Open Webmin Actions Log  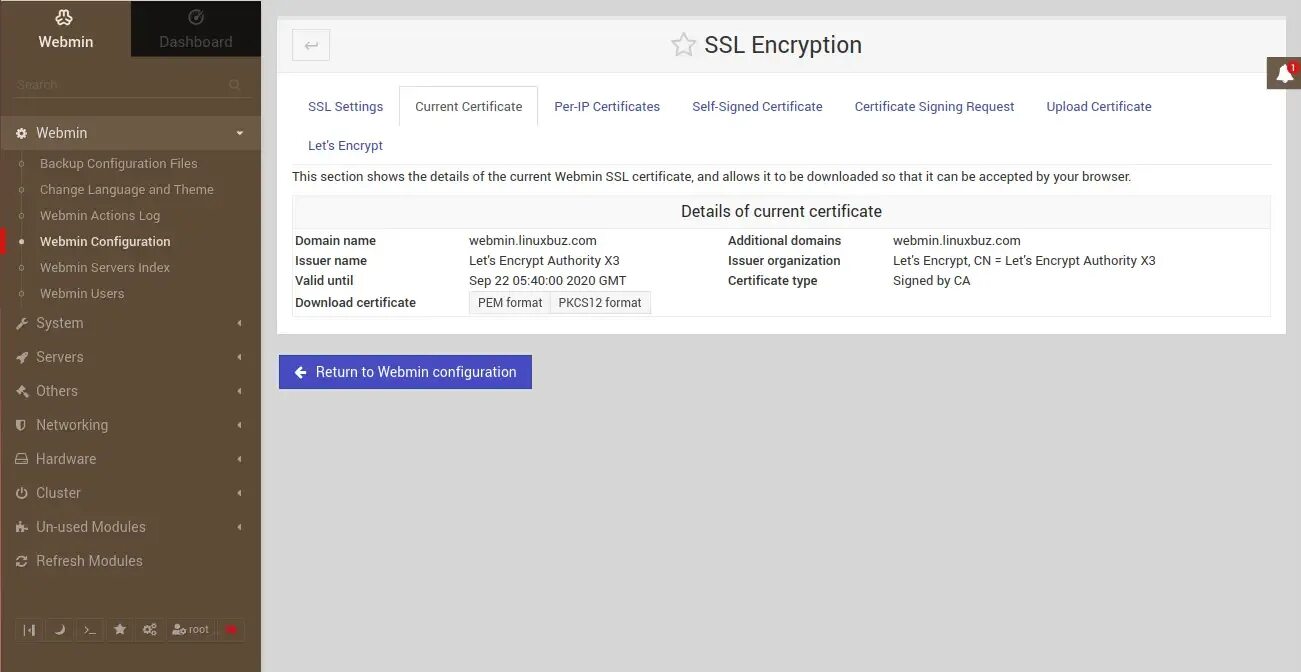(100, 215)
